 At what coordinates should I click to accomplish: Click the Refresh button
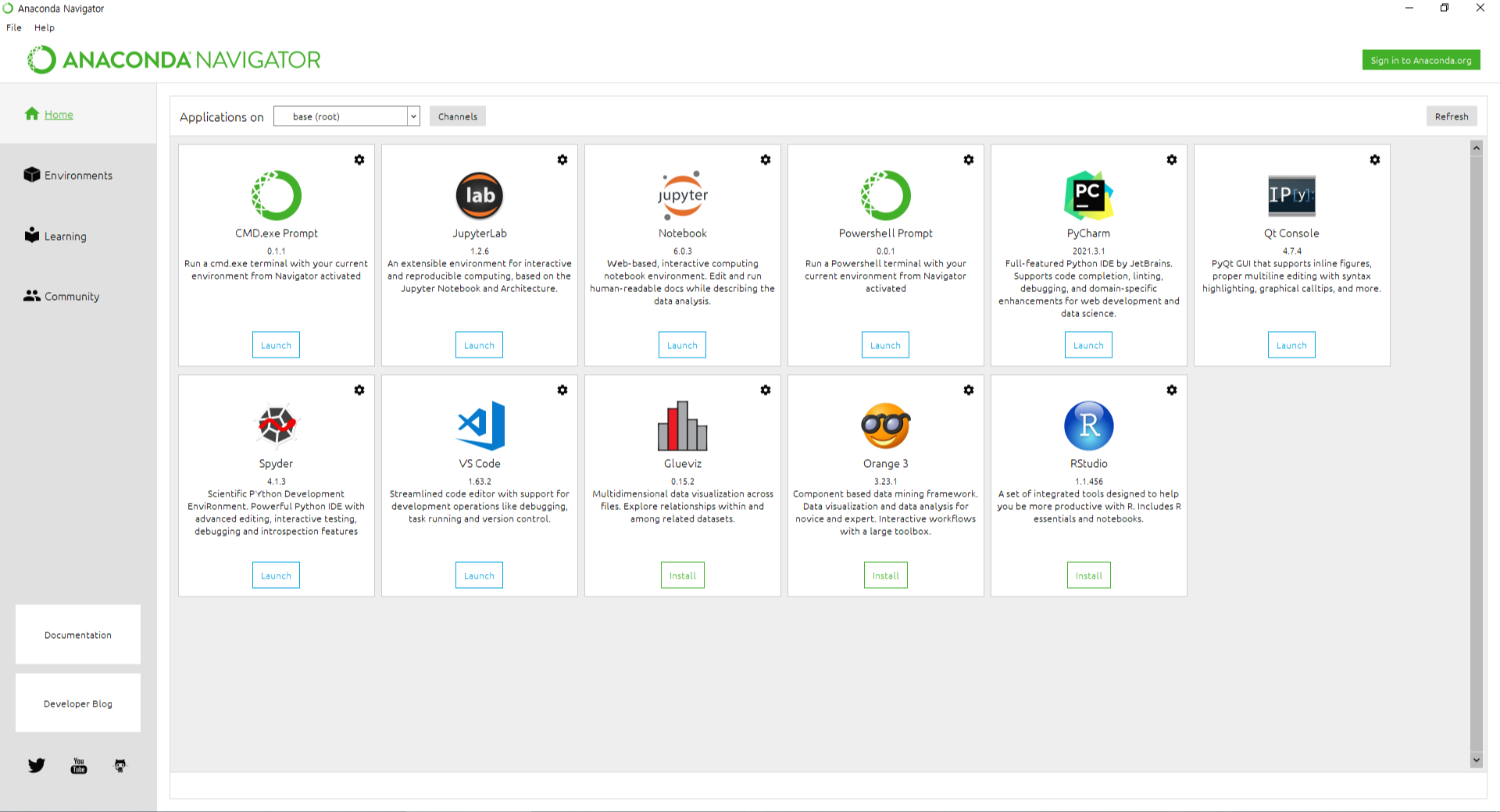[1452, 116]
